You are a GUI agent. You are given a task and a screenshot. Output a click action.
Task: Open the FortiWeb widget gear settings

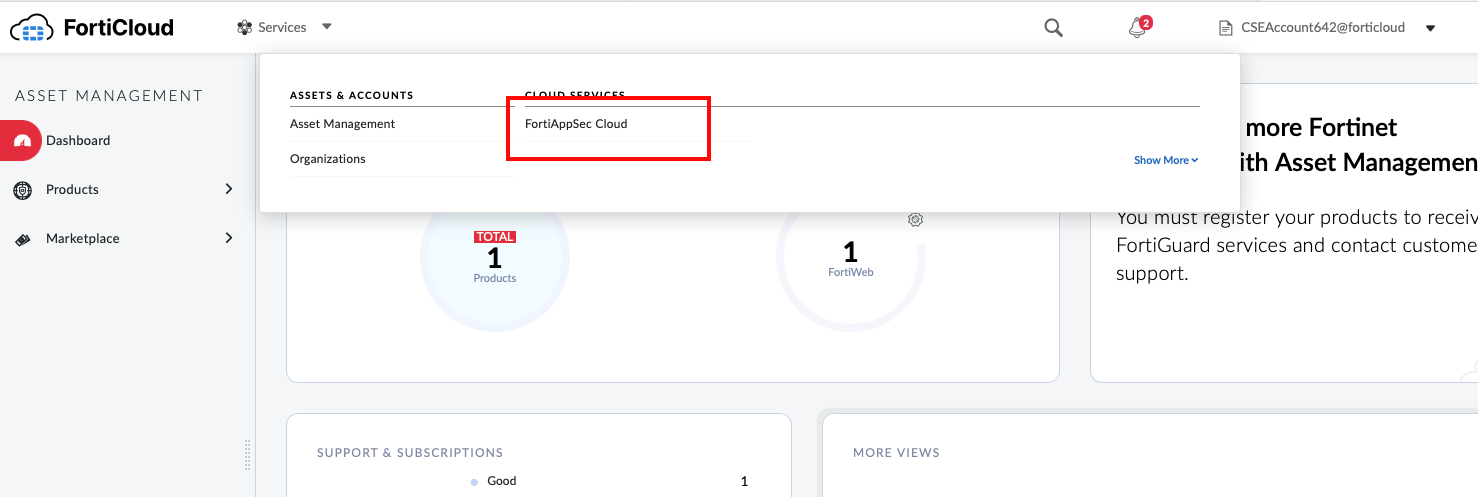pos(915,220)
